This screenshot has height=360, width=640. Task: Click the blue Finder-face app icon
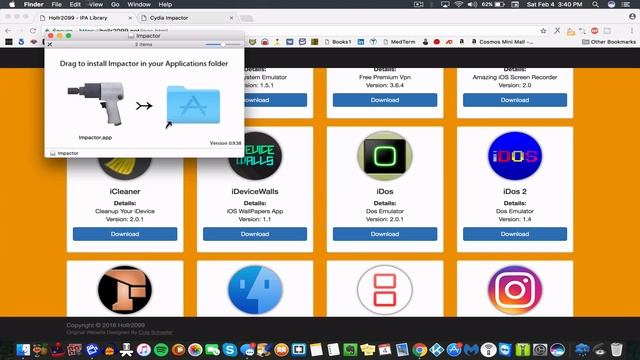[x=255, y=290]
